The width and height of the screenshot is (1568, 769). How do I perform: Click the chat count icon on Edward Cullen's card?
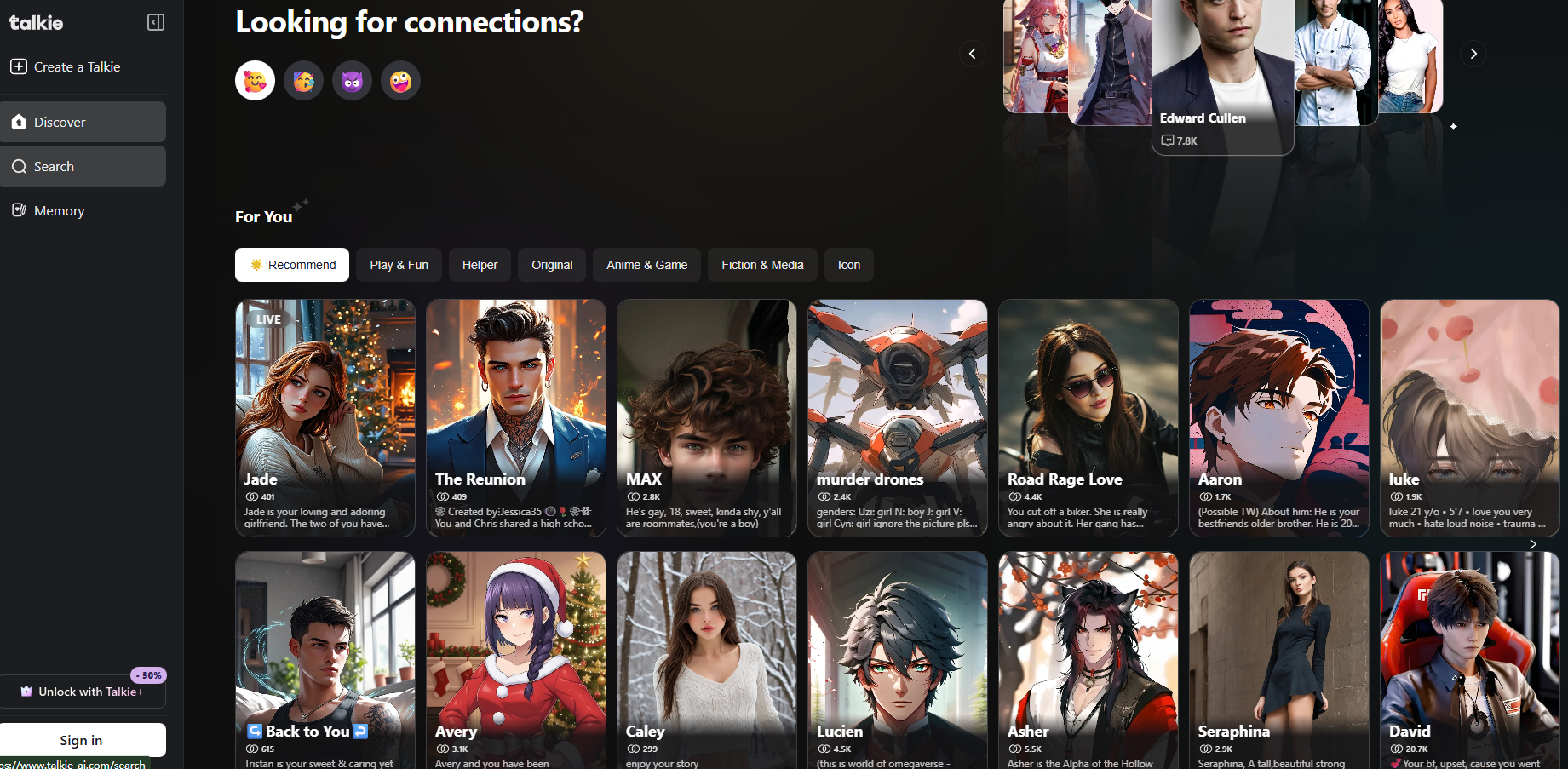[1168, 141]
